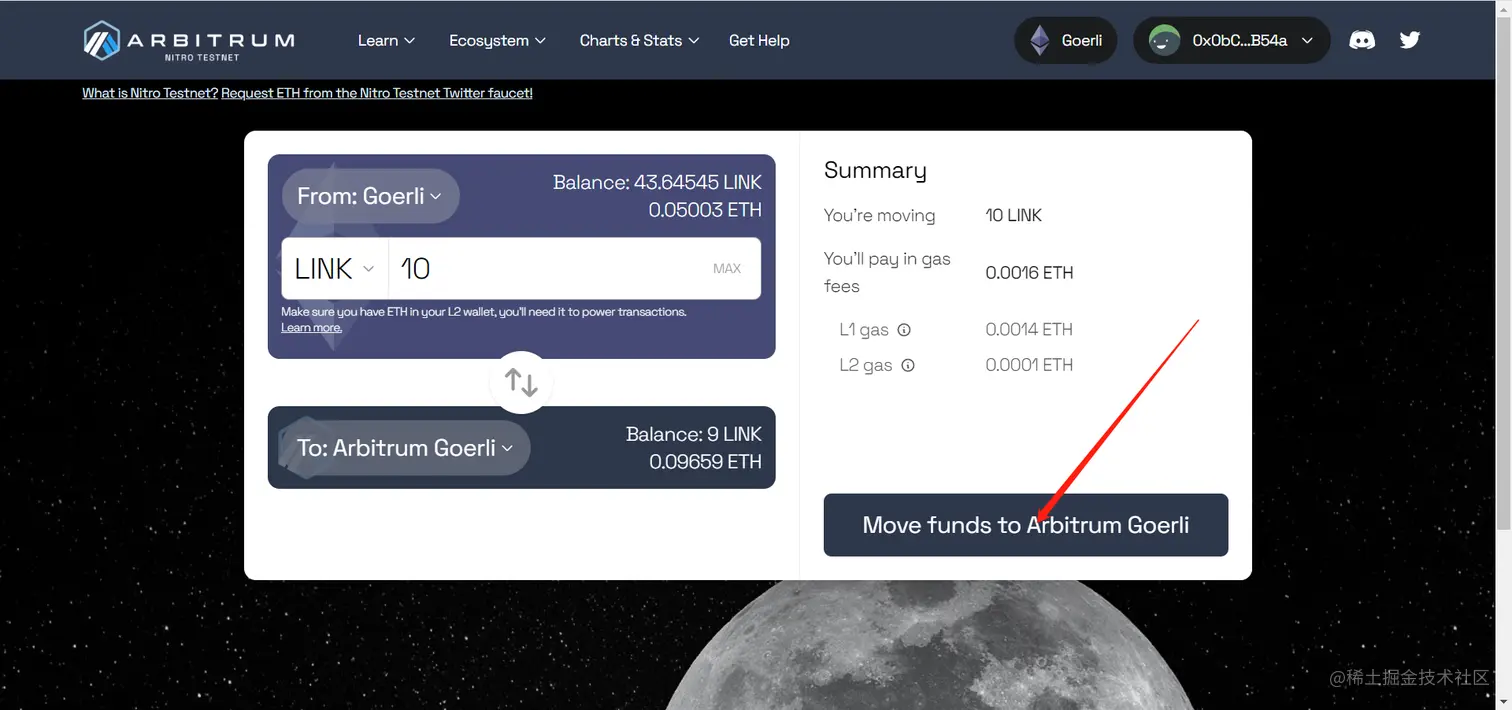The image size is (1512, 710).
Task: Open From: Goerli network dropdown
Action: point(370,196)
